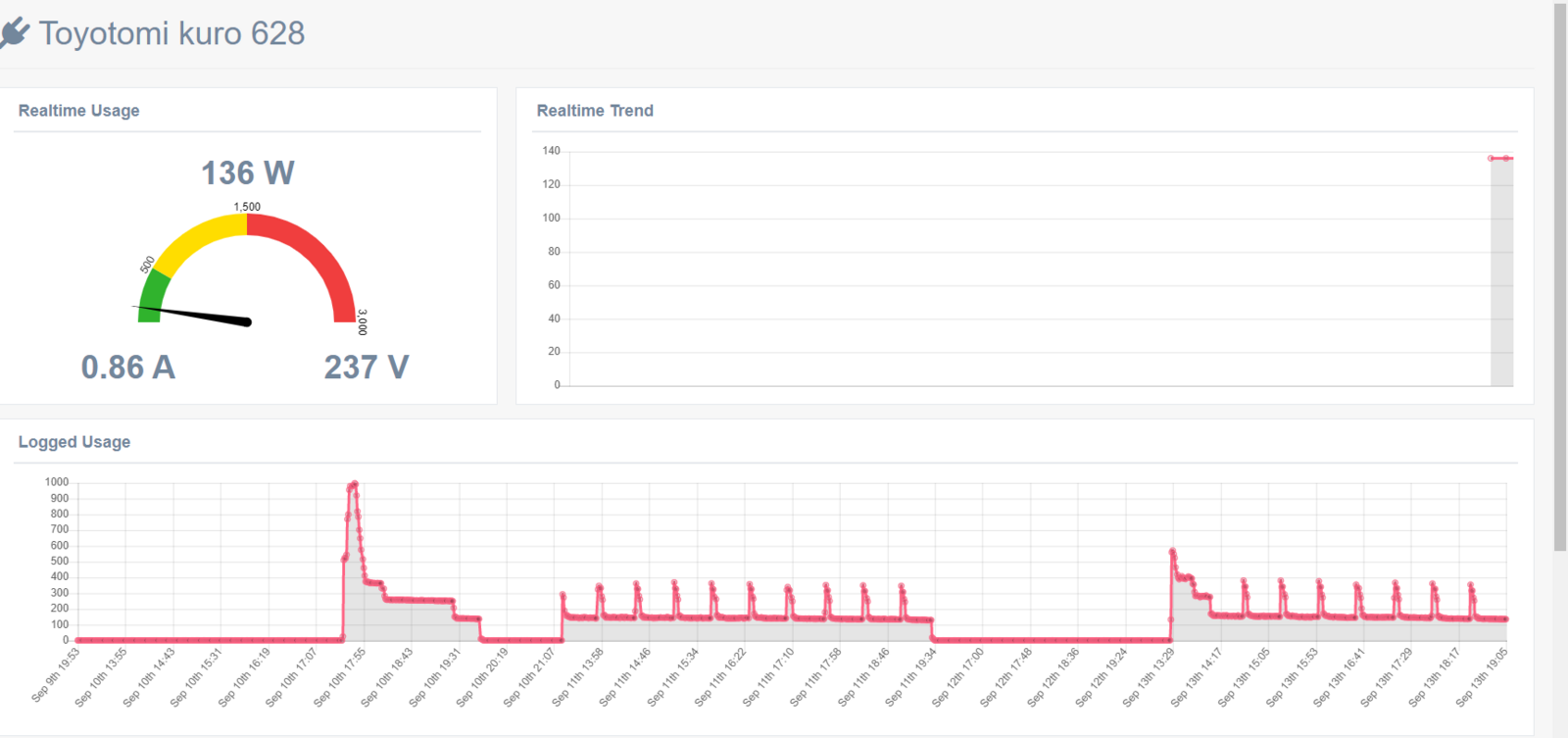Click the Sep 13th 19:05 time label
This screenshot has height=738, width=1568.
pos(1482,677)
